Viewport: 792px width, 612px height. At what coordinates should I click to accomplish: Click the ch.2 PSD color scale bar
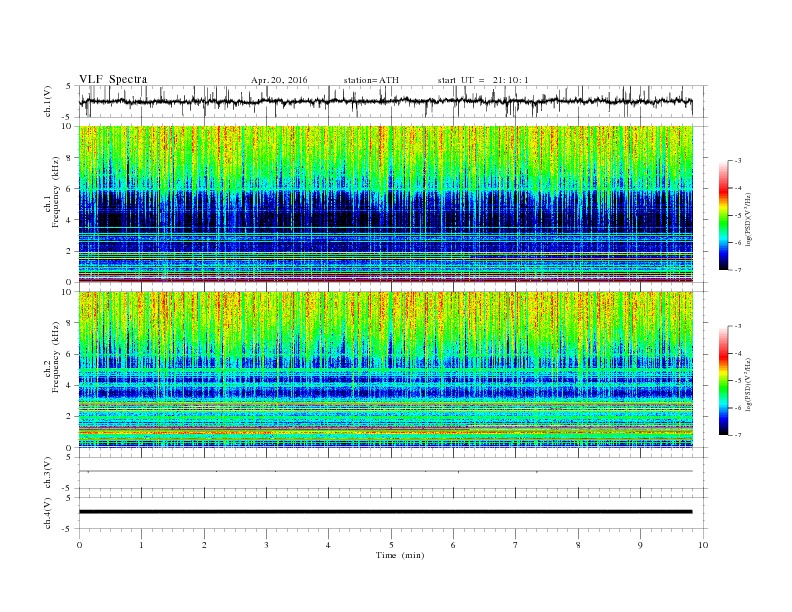coord(723,380)
